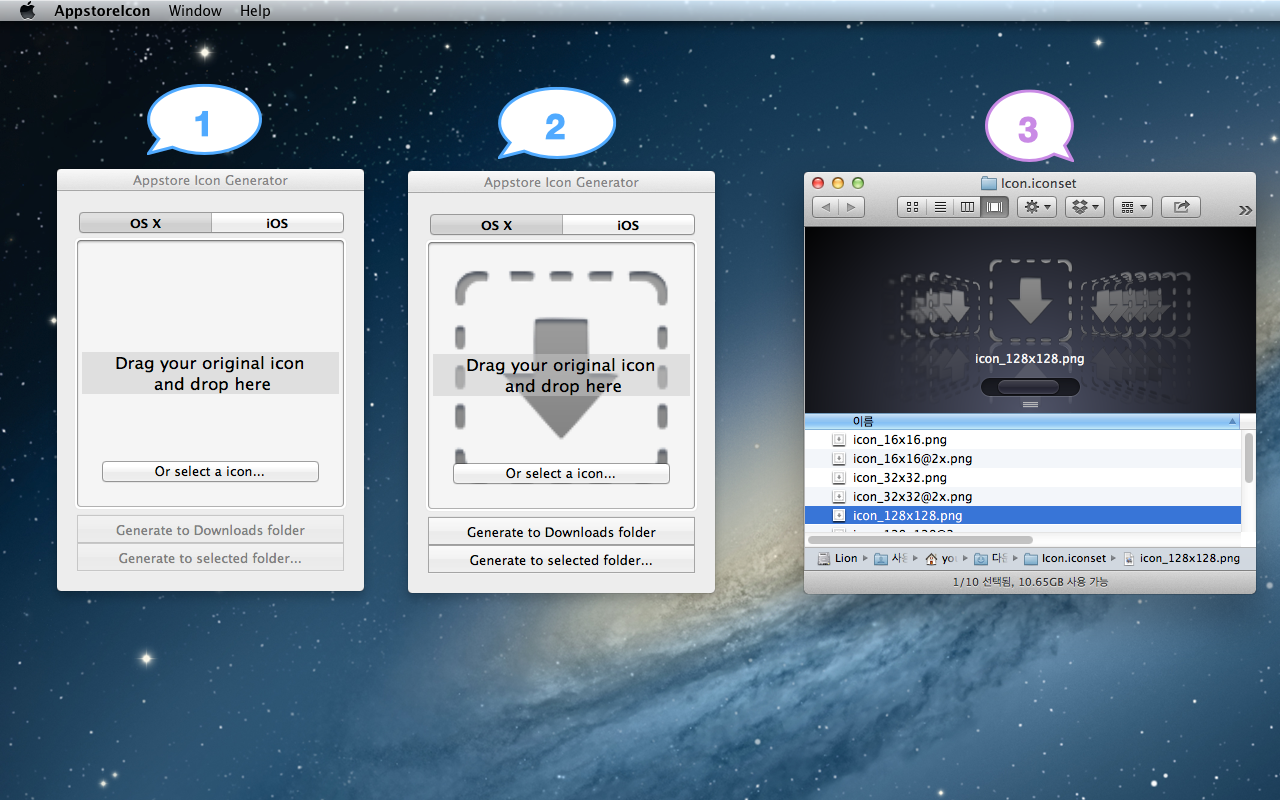The height and width of the screenshot is (800, 1280).
Task: Sort the file list by the 이름 column header
Action: [x=1022, y=422]
